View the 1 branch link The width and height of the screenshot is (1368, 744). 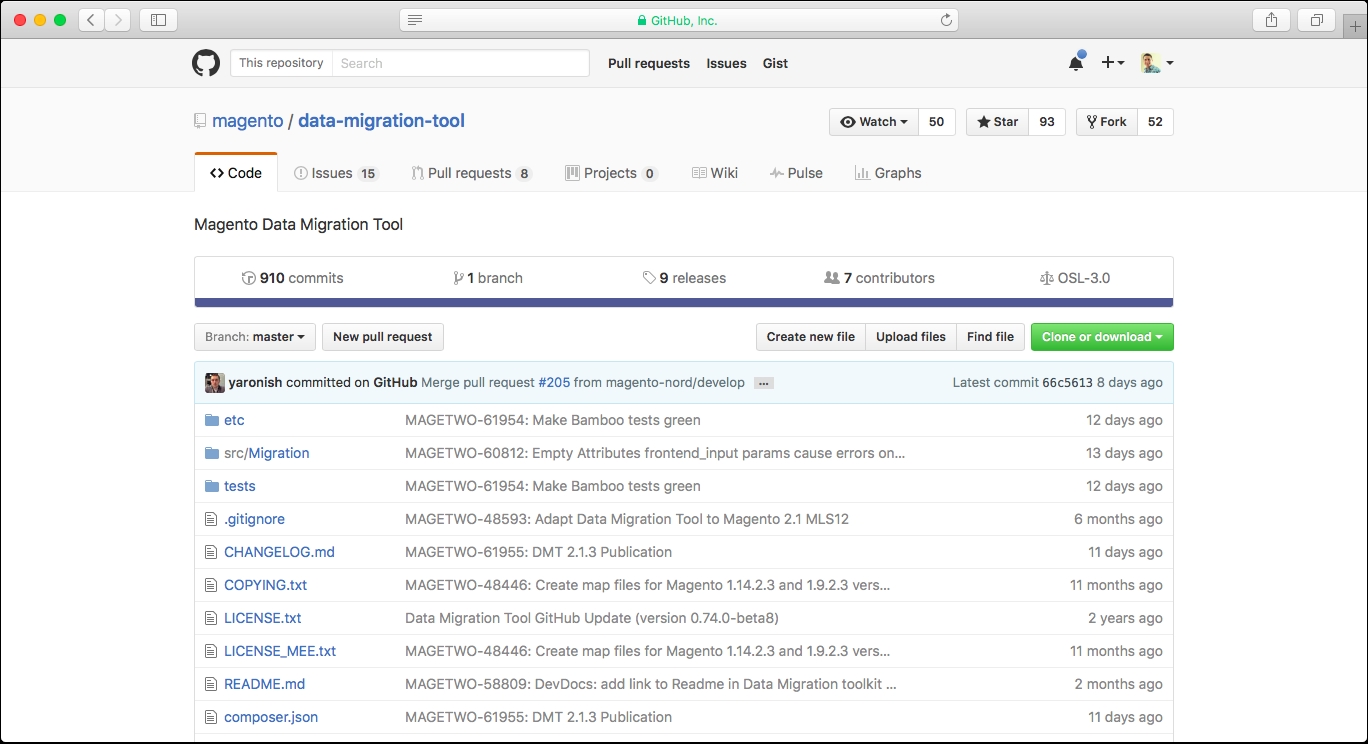pyautogui.click(x=488, y=278)
